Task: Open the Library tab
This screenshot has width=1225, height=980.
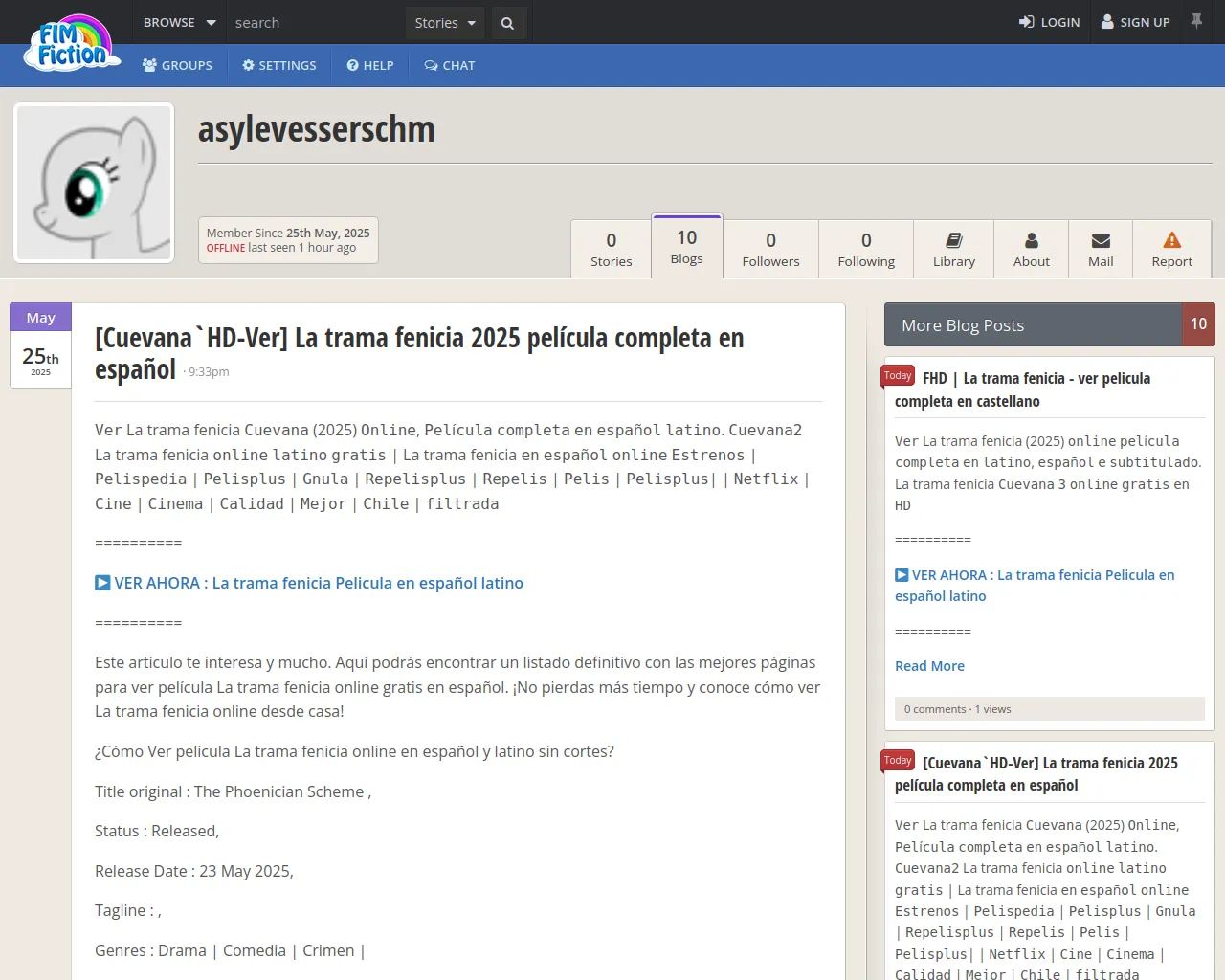Action: coord(954,249)
